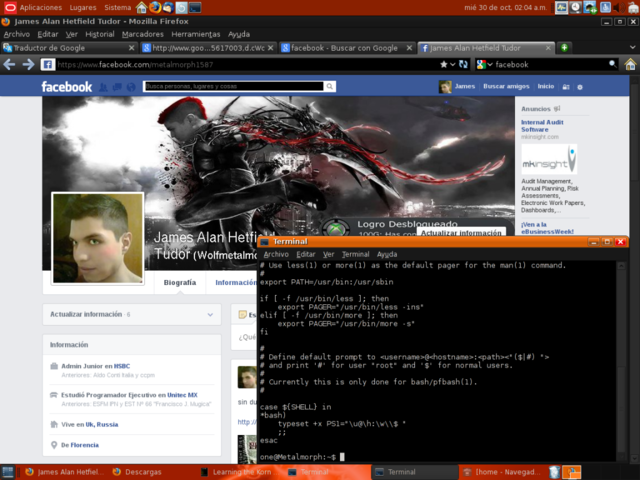This screenshot has height=480, width=640.
Task: Click the volume speaker icon in system tray
Action: pos(619,7)
